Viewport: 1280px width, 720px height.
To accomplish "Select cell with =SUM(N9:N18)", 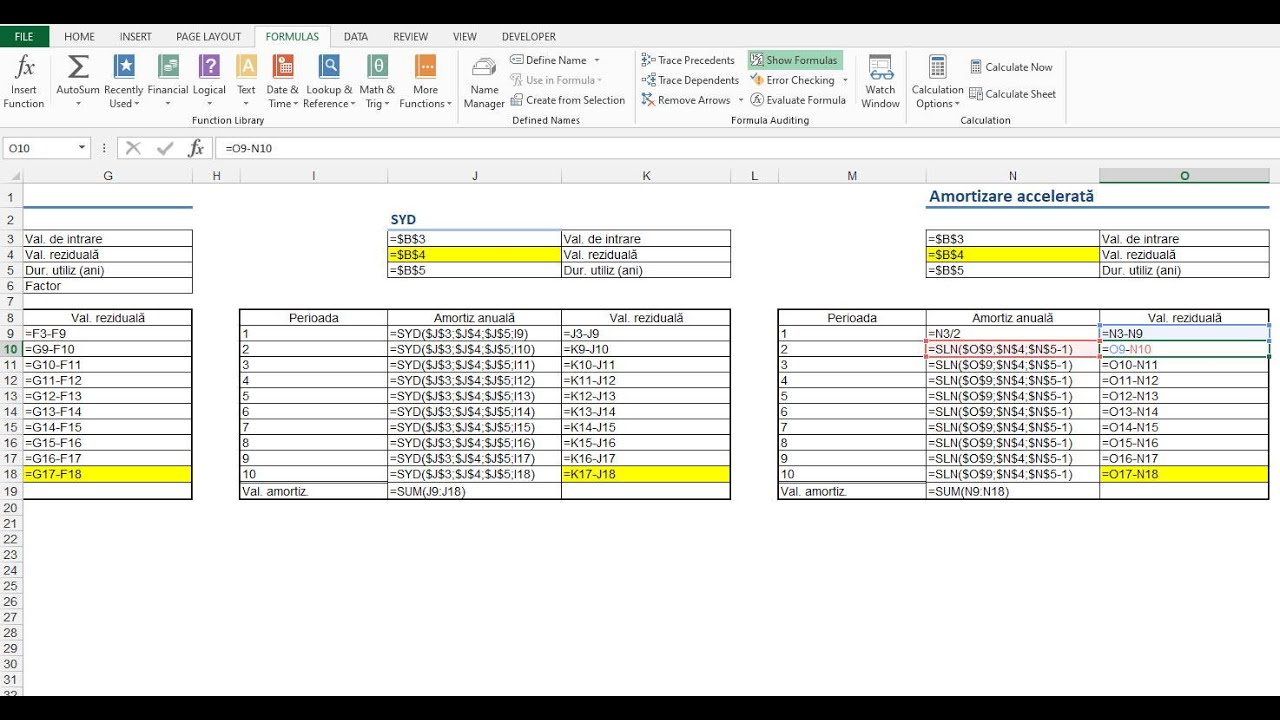I will click(x=1013, y=491).
